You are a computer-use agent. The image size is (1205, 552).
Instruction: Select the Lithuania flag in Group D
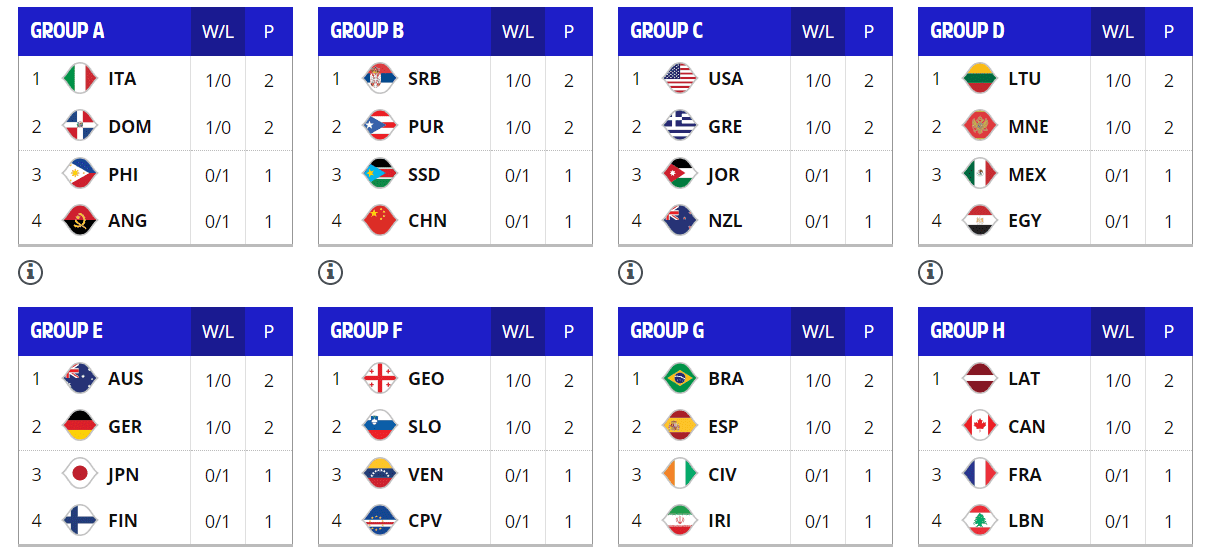click(979, 79)
